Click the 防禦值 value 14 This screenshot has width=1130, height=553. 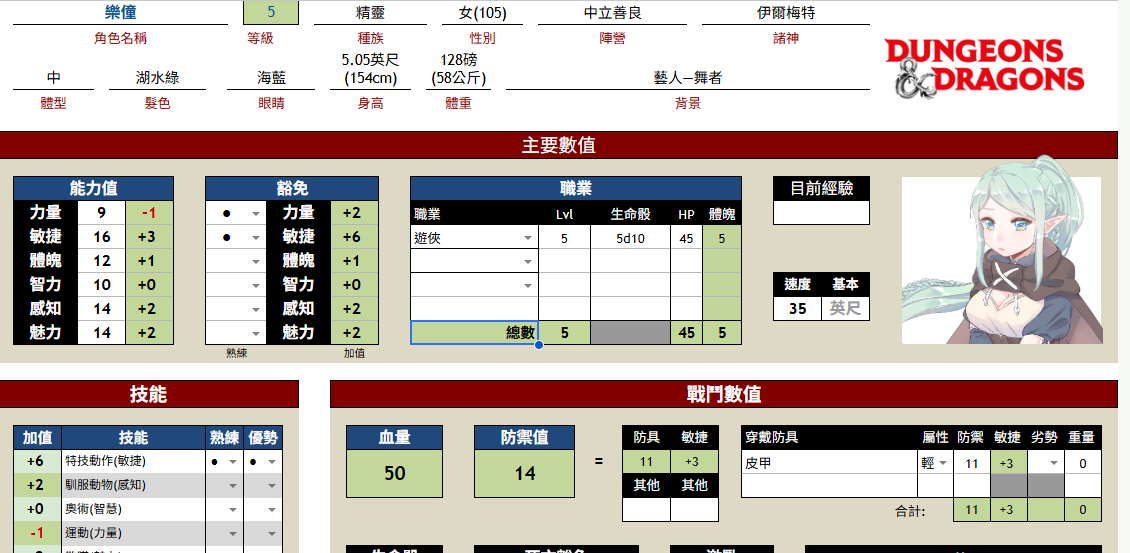(525, 473)
